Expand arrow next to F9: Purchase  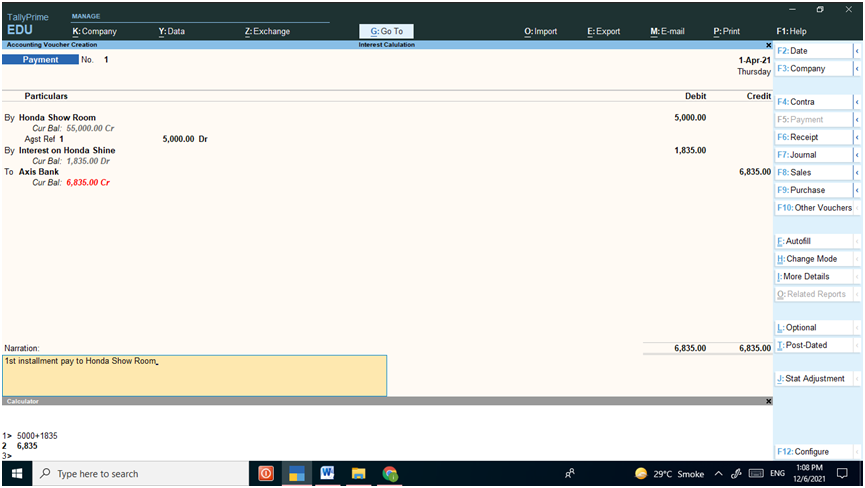tap(857, 190)
